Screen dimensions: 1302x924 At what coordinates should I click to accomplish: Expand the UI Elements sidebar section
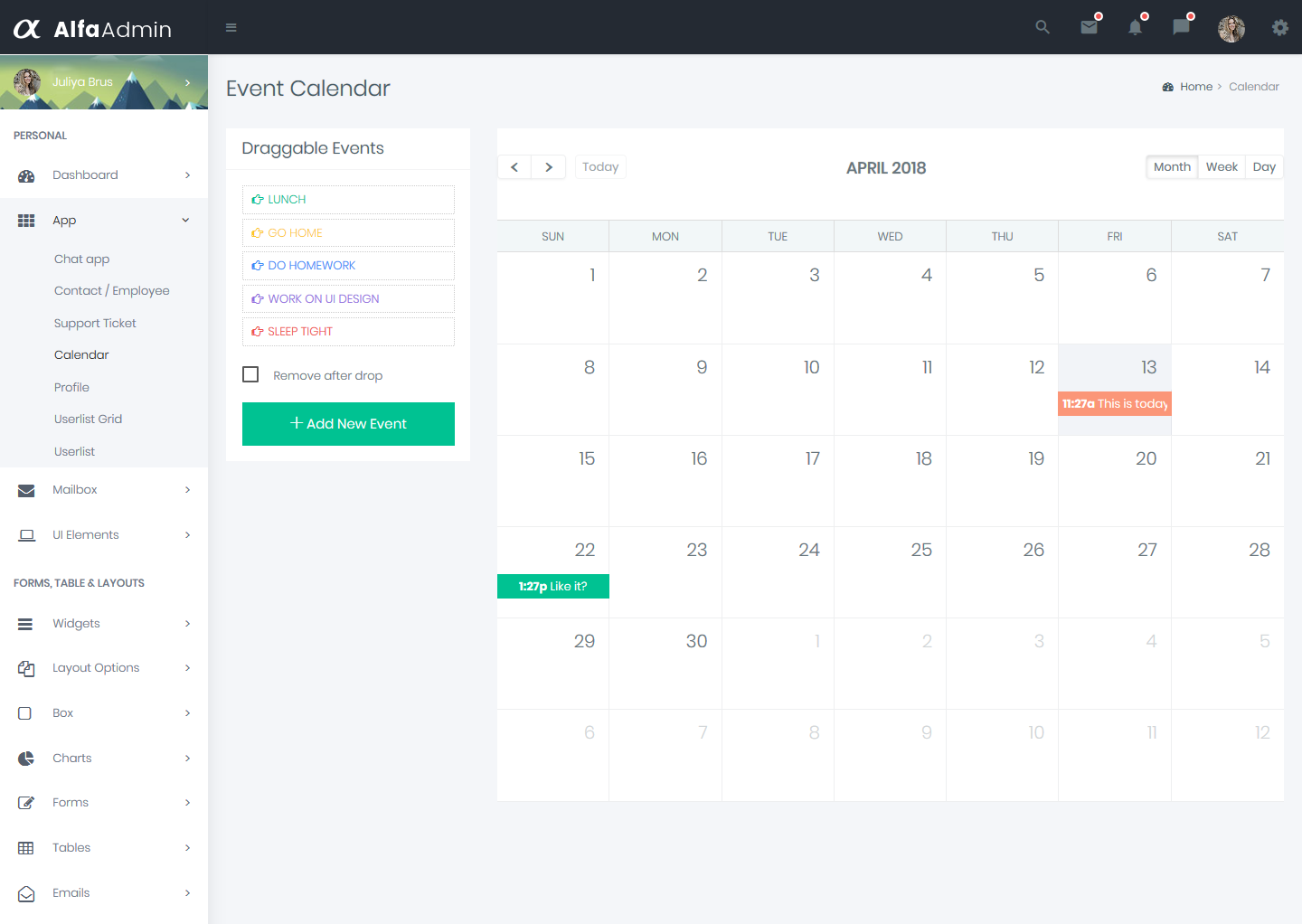point(86,534)
